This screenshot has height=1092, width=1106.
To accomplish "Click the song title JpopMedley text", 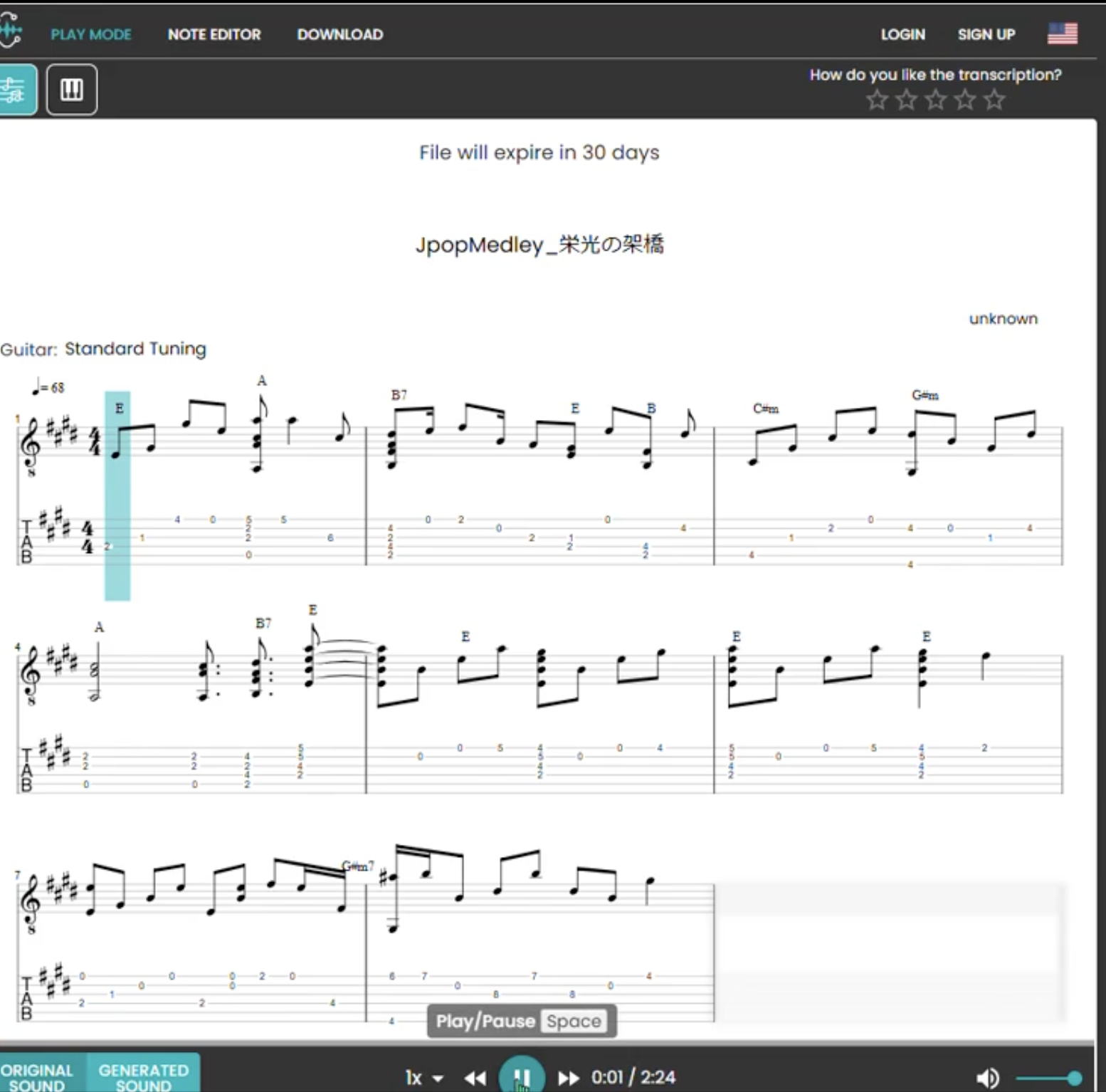I will [539, 244].
